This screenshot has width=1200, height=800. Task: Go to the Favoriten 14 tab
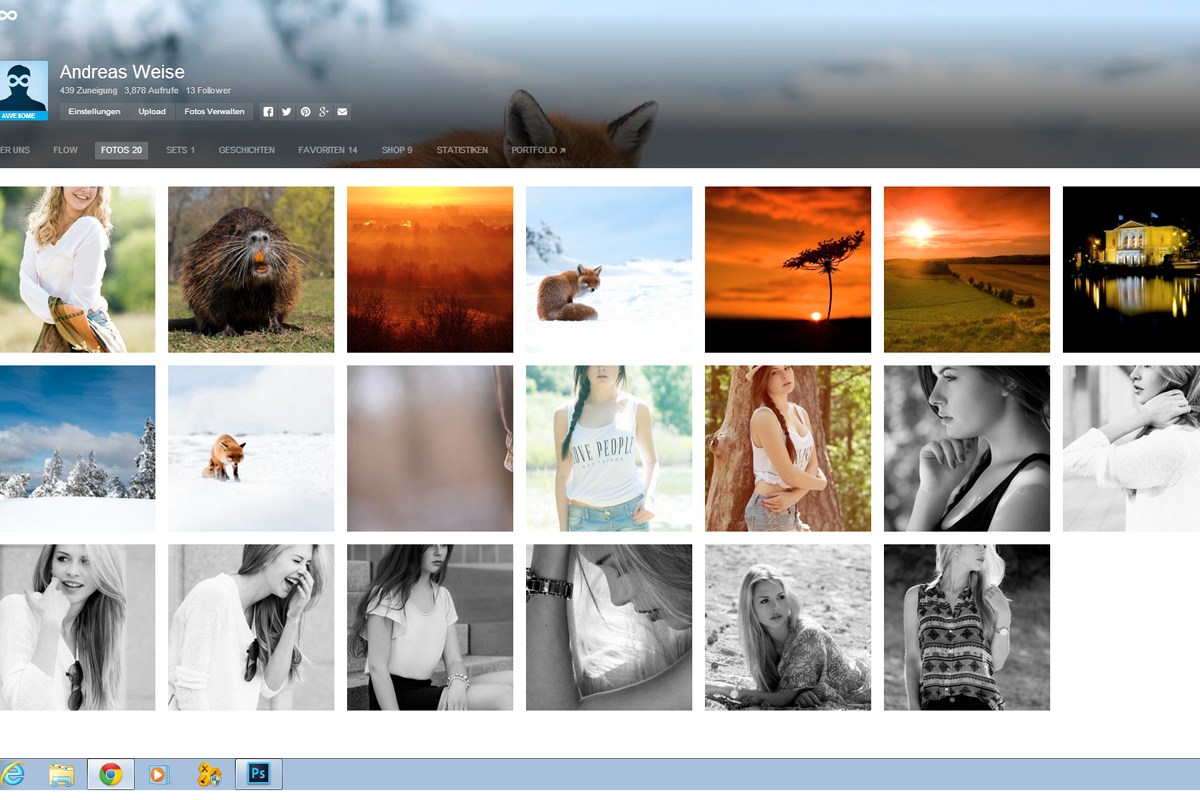click(x=327, y=151)
